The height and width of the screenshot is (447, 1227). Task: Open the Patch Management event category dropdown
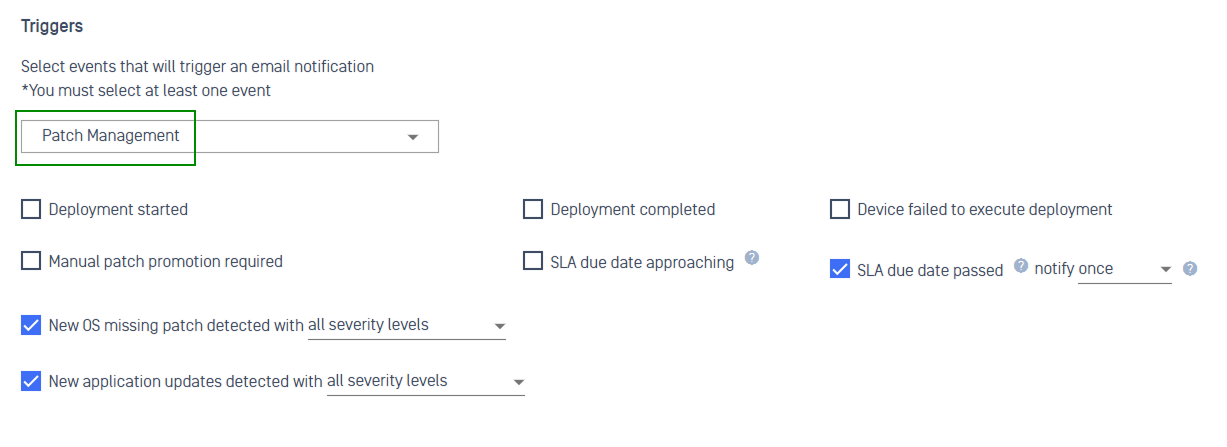point(230,136)
